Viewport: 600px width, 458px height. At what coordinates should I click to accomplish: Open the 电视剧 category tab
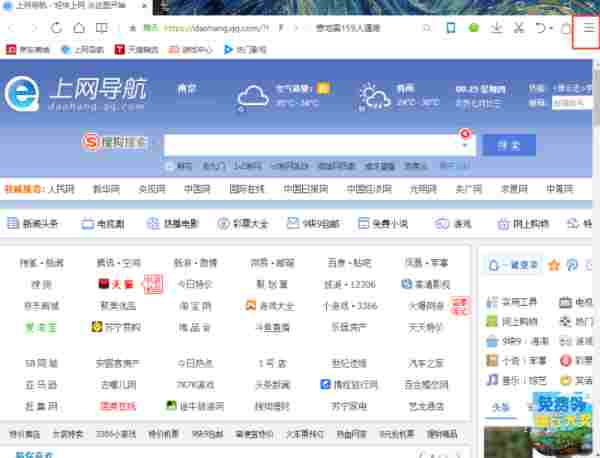(x=103, y=223)
